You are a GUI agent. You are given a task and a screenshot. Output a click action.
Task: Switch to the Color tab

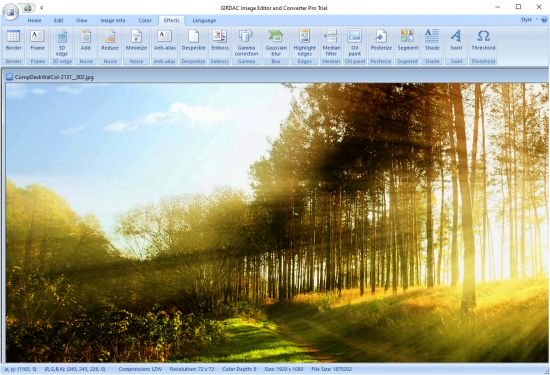point(145,21)
